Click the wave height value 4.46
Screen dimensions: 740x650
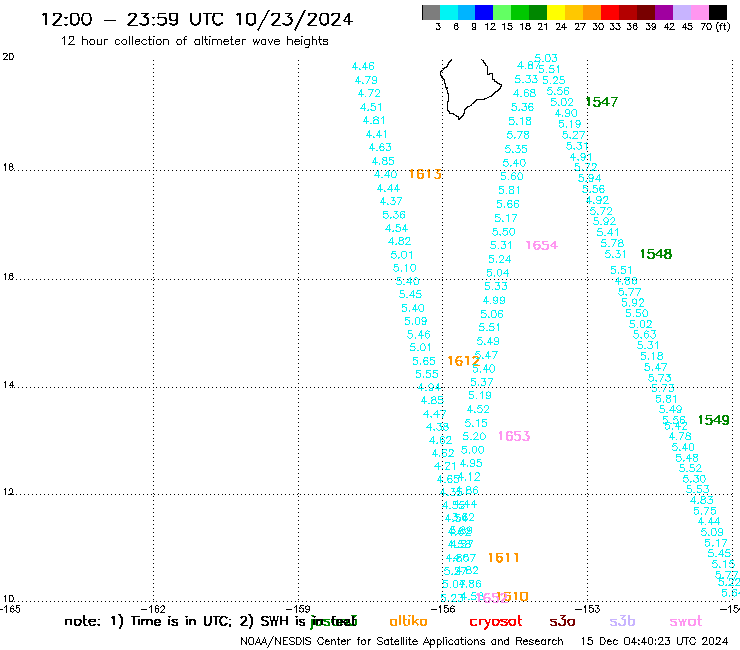363,66
